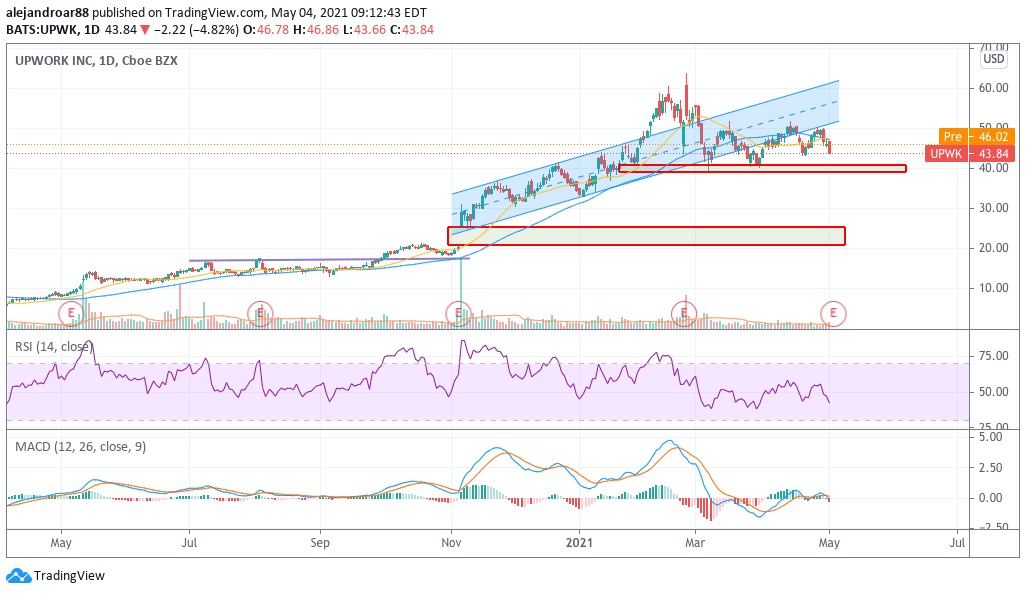Screen dimensions: 1026x594
Task: Click the USD currency label
Action: tap(994, 59)
